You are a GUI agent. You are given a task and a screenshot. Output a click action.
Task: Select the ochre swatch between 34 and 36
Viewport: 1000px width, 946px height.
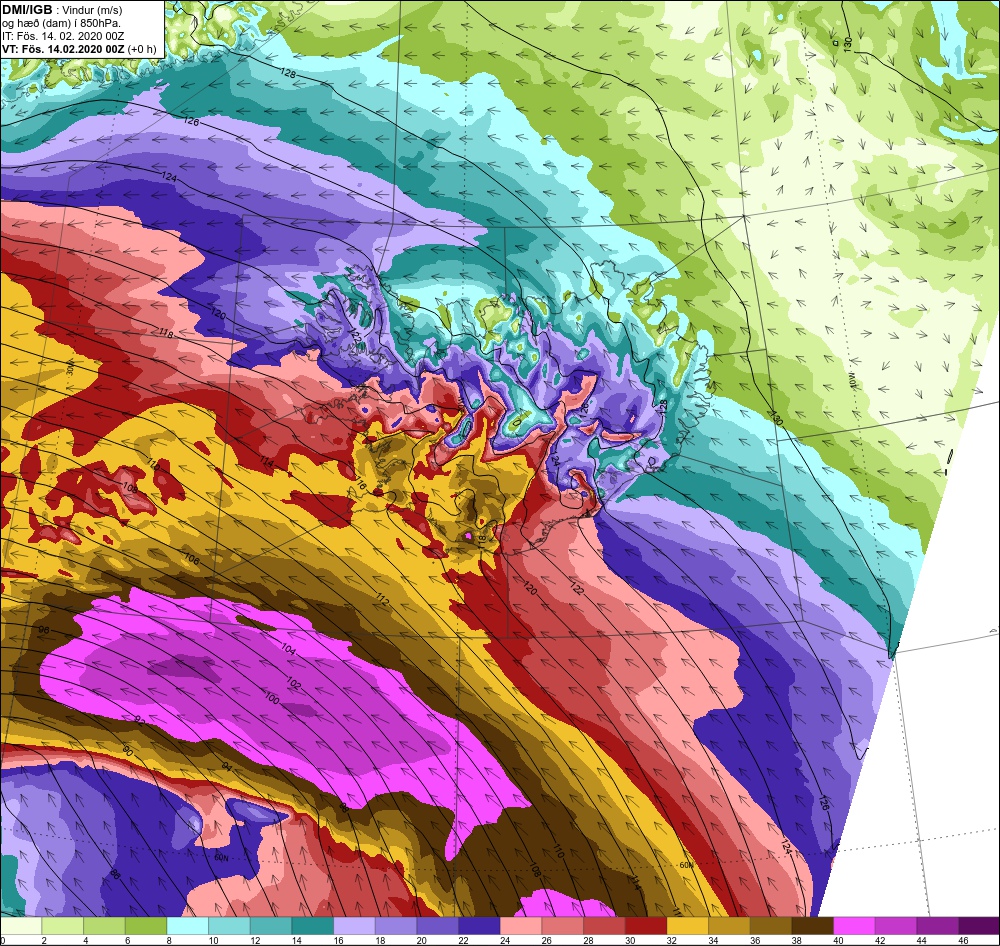[x=729, y=926]
